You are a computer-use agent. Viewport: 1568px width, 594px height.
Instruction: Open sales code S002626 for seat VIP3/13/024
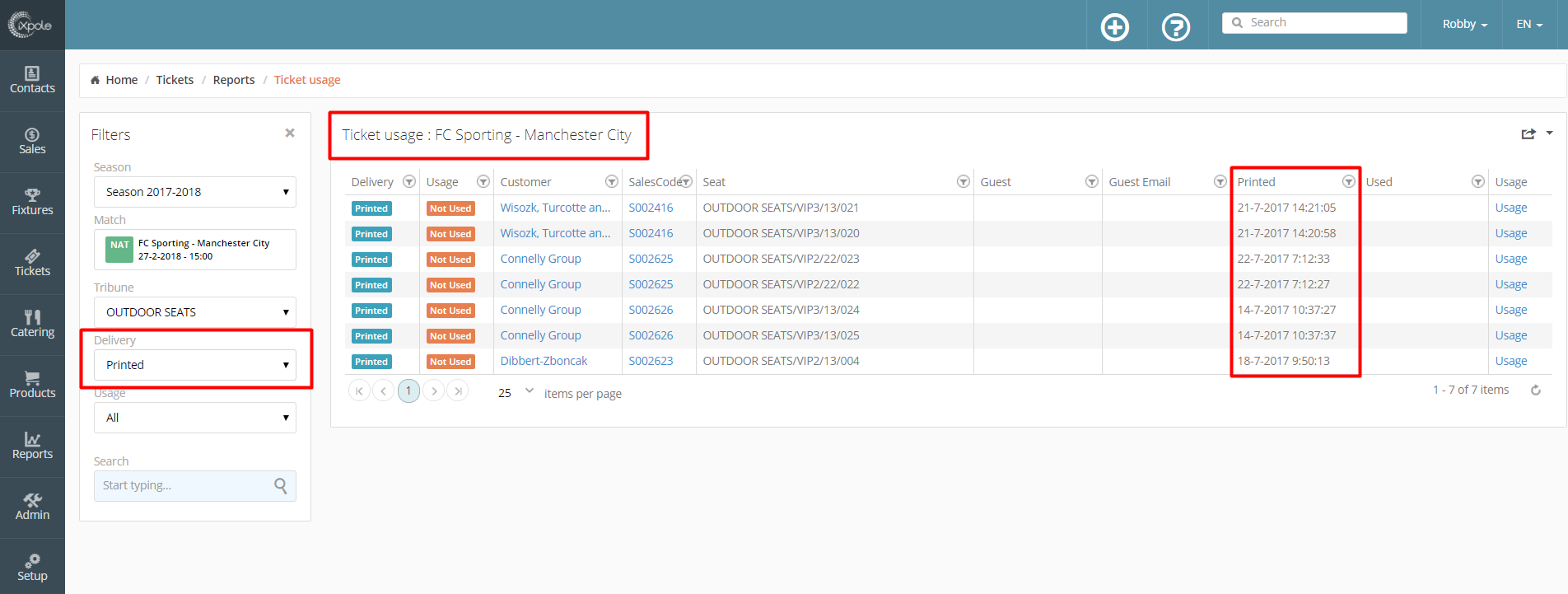(x=651, y=310)
